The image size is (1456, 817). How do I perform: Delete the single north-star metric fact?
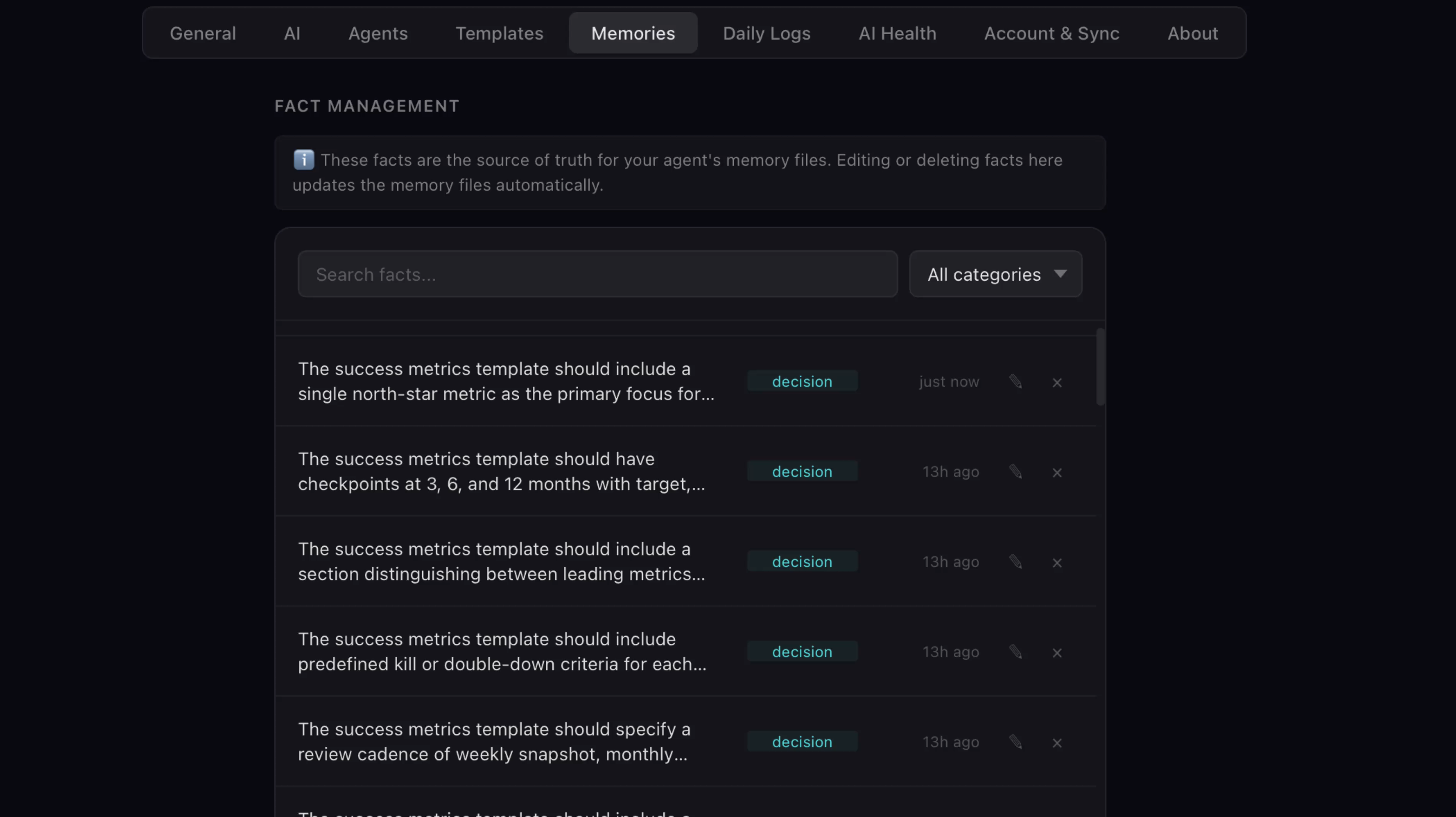(x=1057, y=382)
